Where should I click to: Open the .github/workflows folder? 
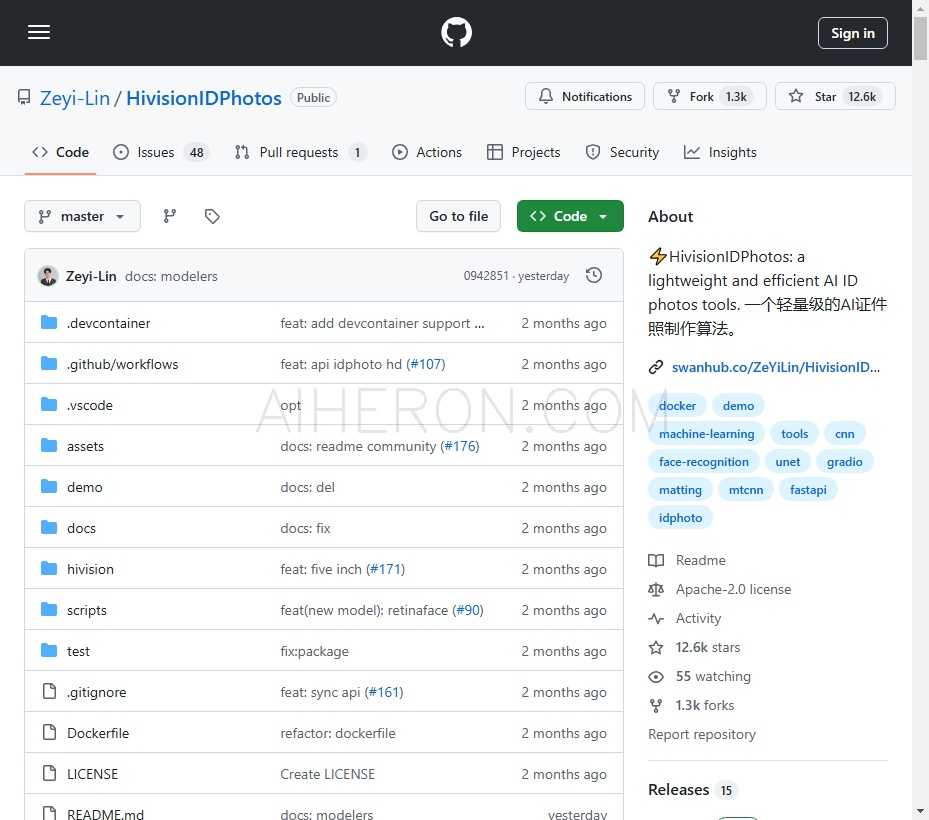pyautogui.click(x=123, y=364)
